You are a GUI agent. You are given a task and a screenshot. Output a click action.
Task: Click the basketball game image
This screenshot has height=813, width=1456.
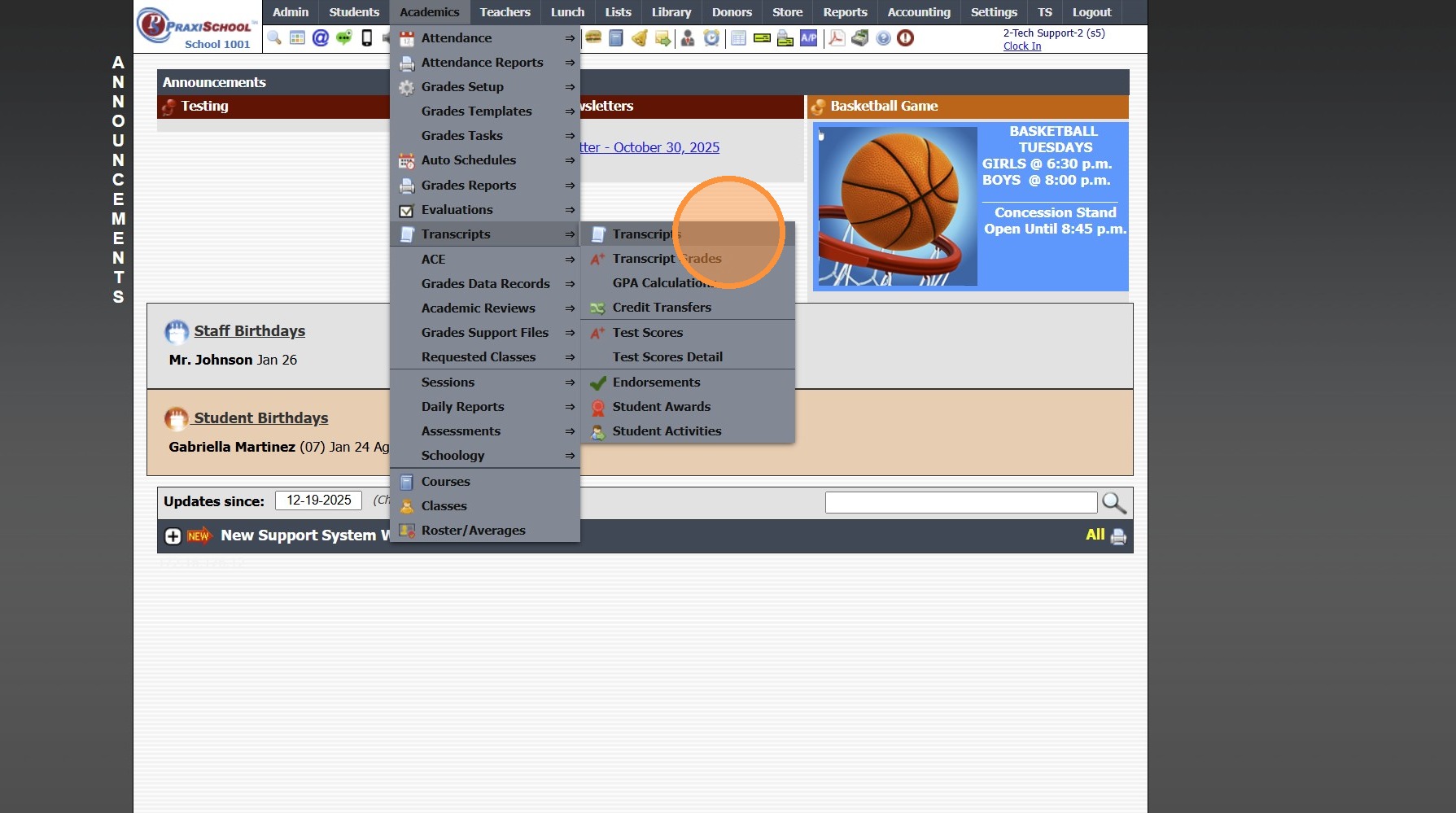click(x=897, y=206)
